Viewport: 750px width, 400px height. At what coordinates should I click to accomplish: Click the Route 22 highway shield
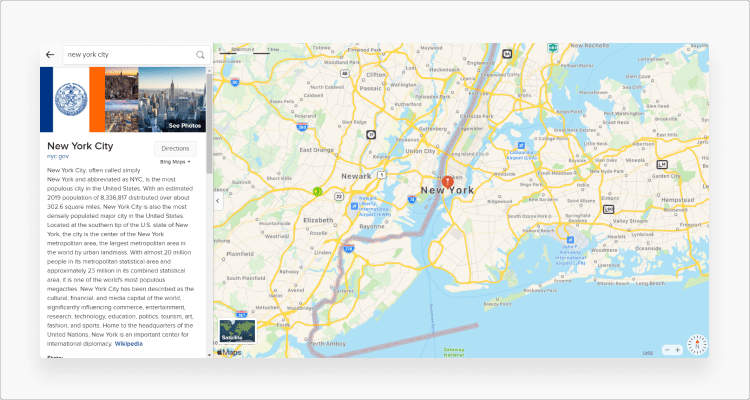339,196
